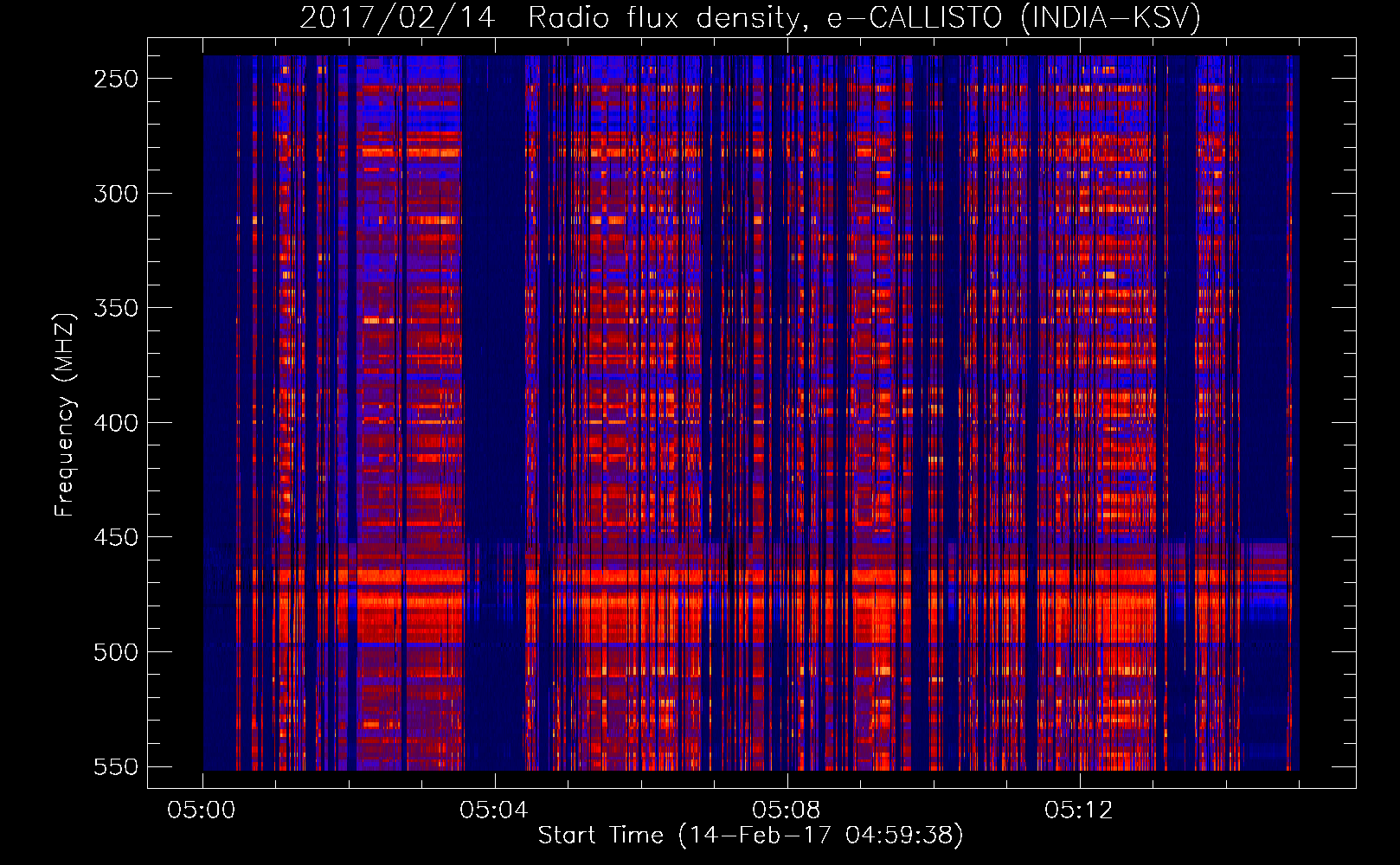Click the 250 frequency tick label
The image size is (1400, 865).
[x=116, y=79]
